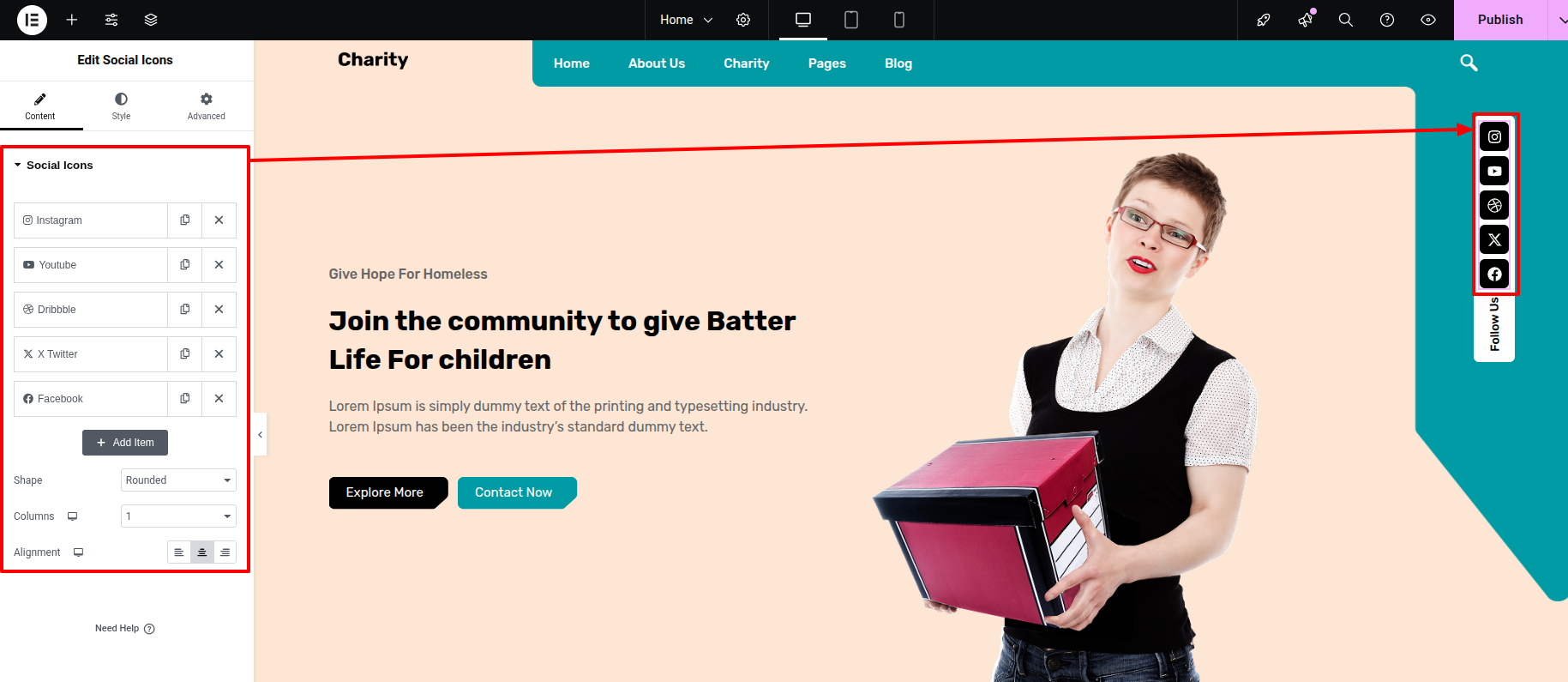This screenshot has height=682, width=1568.
Task: Open the Finder search icon in top bar
Action: point(1346,20)
